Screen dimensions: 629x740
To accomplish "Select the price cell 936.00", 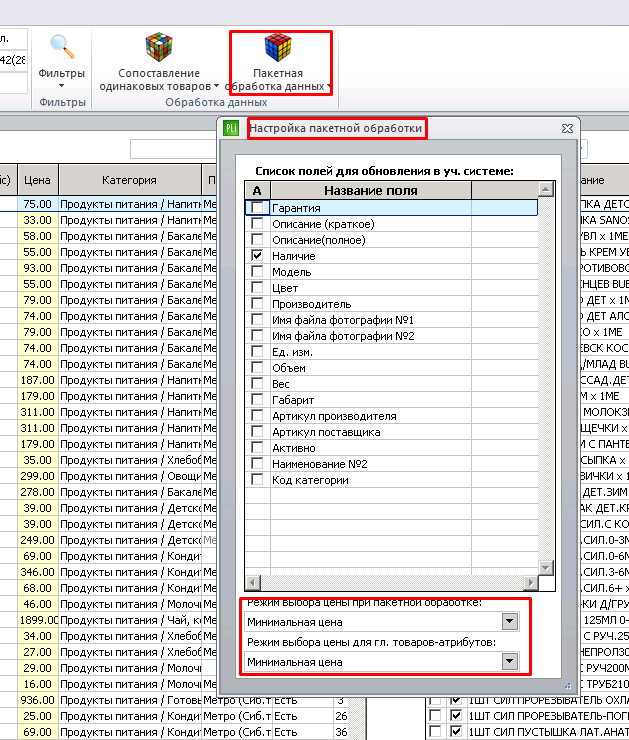I will pyautogui.click(x=38, y=700).
